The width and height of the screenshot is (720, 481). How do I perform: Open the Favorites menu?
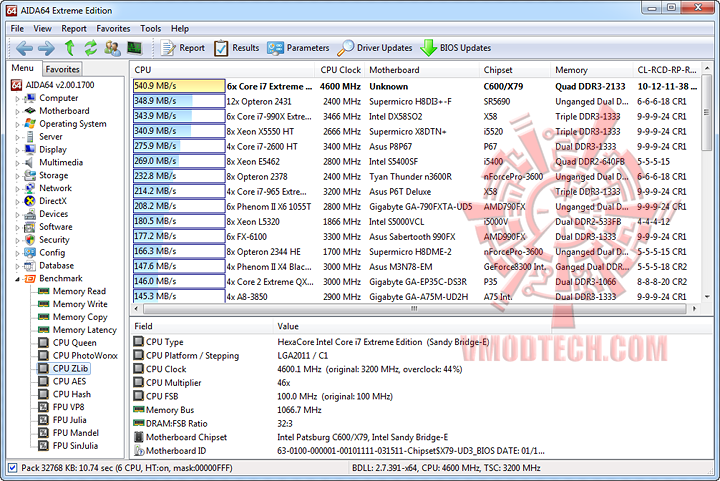113,28
